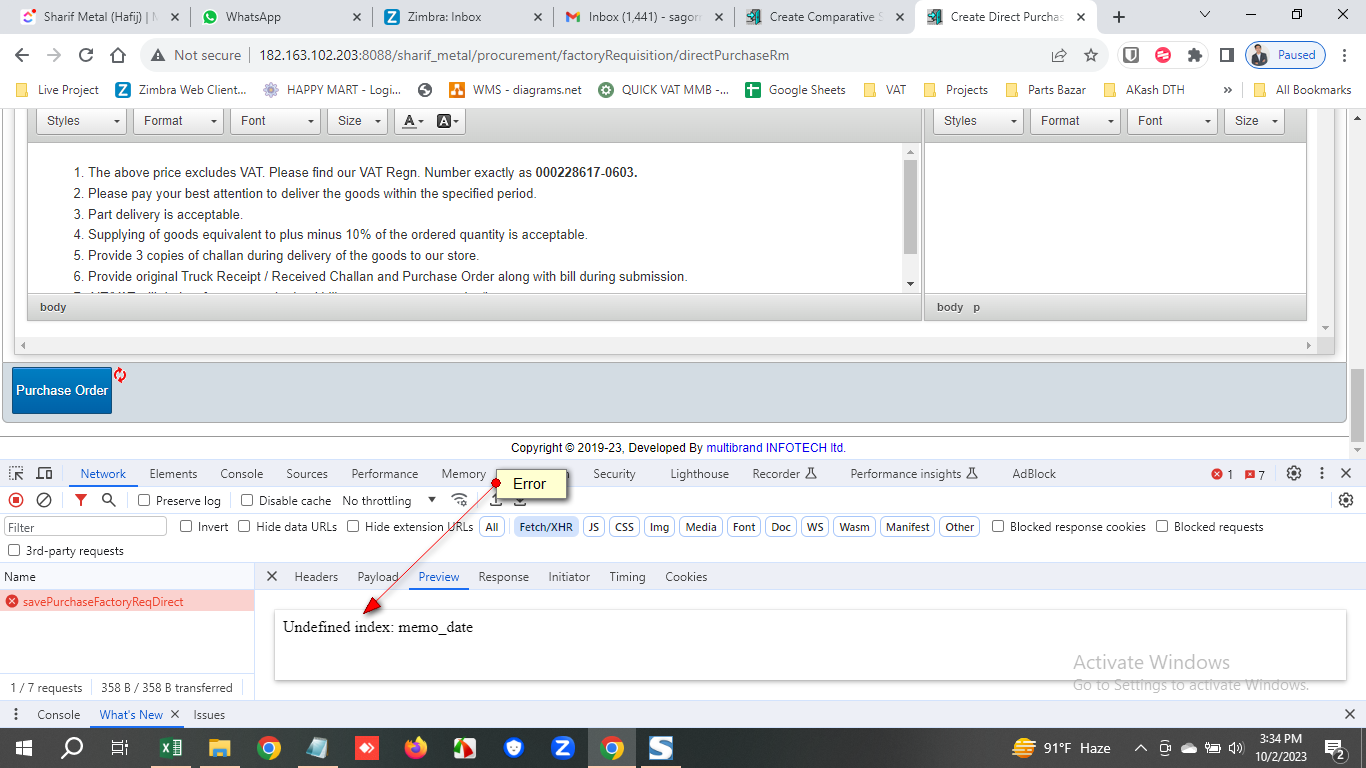Click the red error count badge showing 1
This screenshot has width=1366, height=768.
(x=1222, y=474)
